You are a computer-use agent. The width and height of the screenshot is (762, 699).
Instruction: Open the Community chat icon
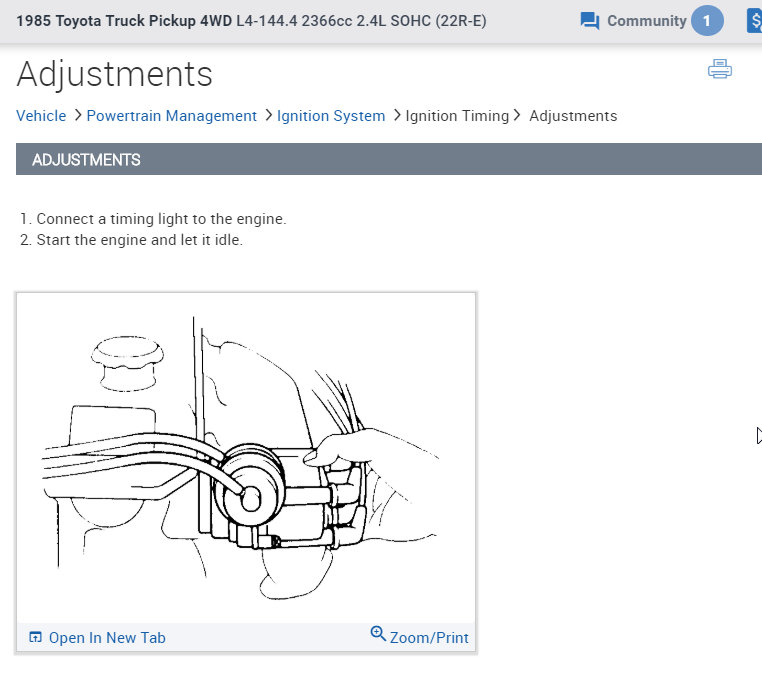pyautogui.click(x=589, y=21)
